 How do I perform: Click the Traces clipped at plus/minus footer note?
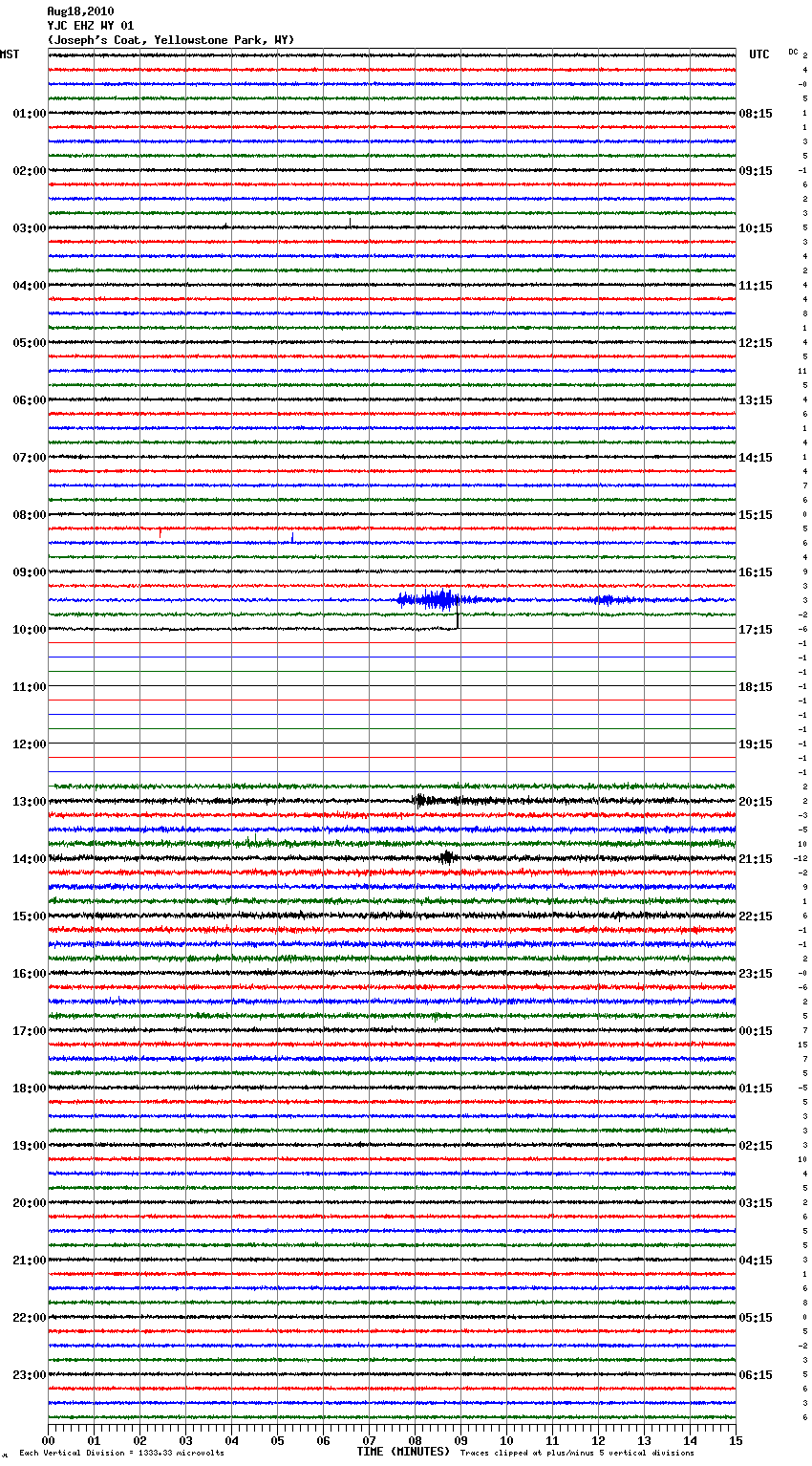click(x=577, y=1454)
